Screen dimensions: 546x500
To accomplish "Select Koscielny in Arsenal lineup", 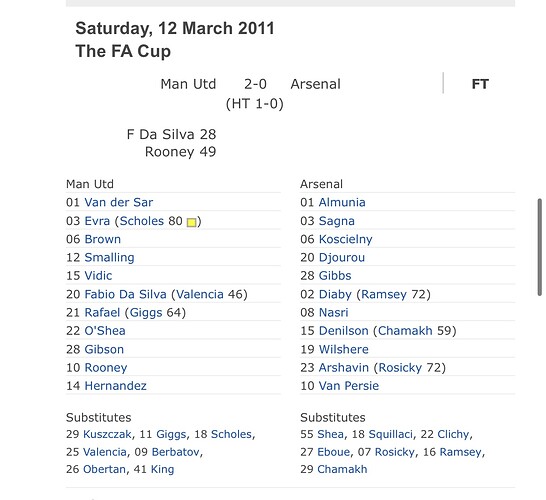I will [x=345, y=239].
